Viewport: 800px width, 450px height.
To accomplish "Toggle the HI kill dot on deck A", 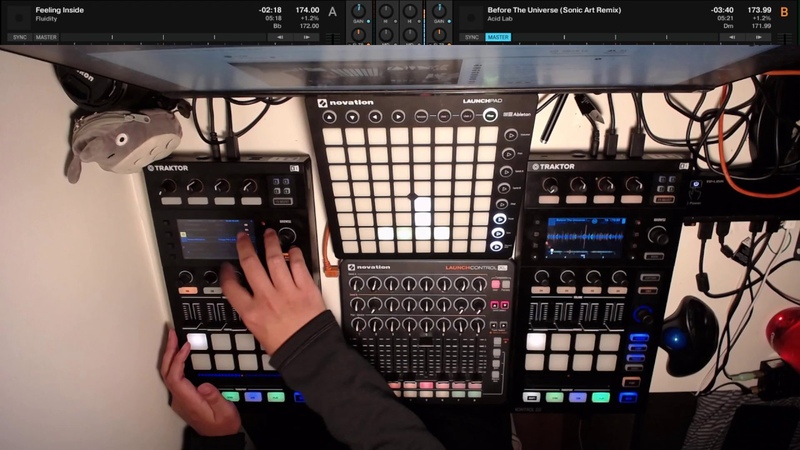I will [395, 21].
